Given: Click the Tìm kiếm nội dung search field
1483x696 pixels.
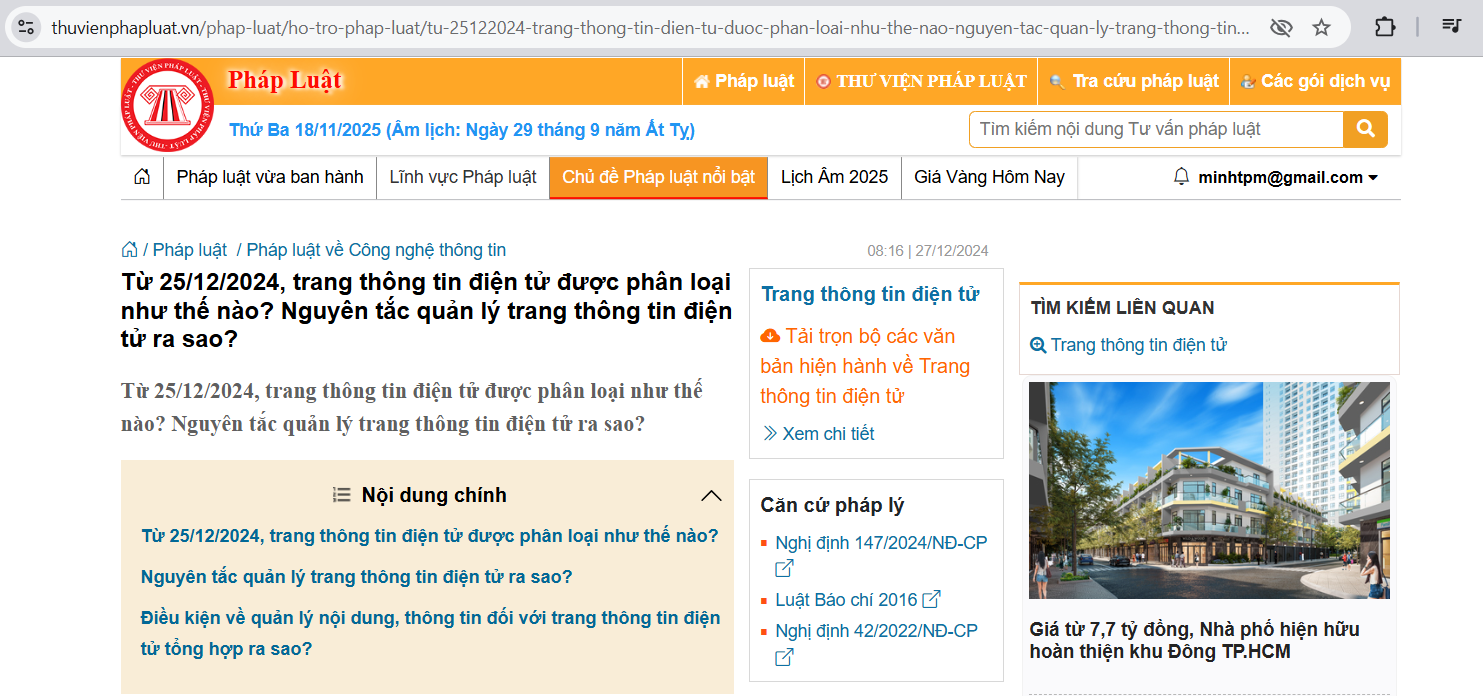Looking at the screenshot, I should (1155, 129).
